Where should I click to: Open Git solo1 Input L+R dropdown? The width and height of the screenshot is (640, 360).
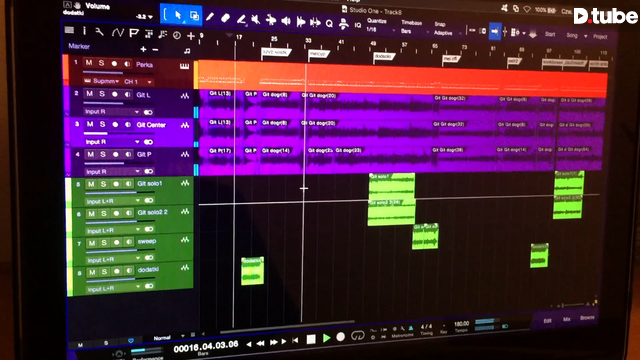pos(113,201)
